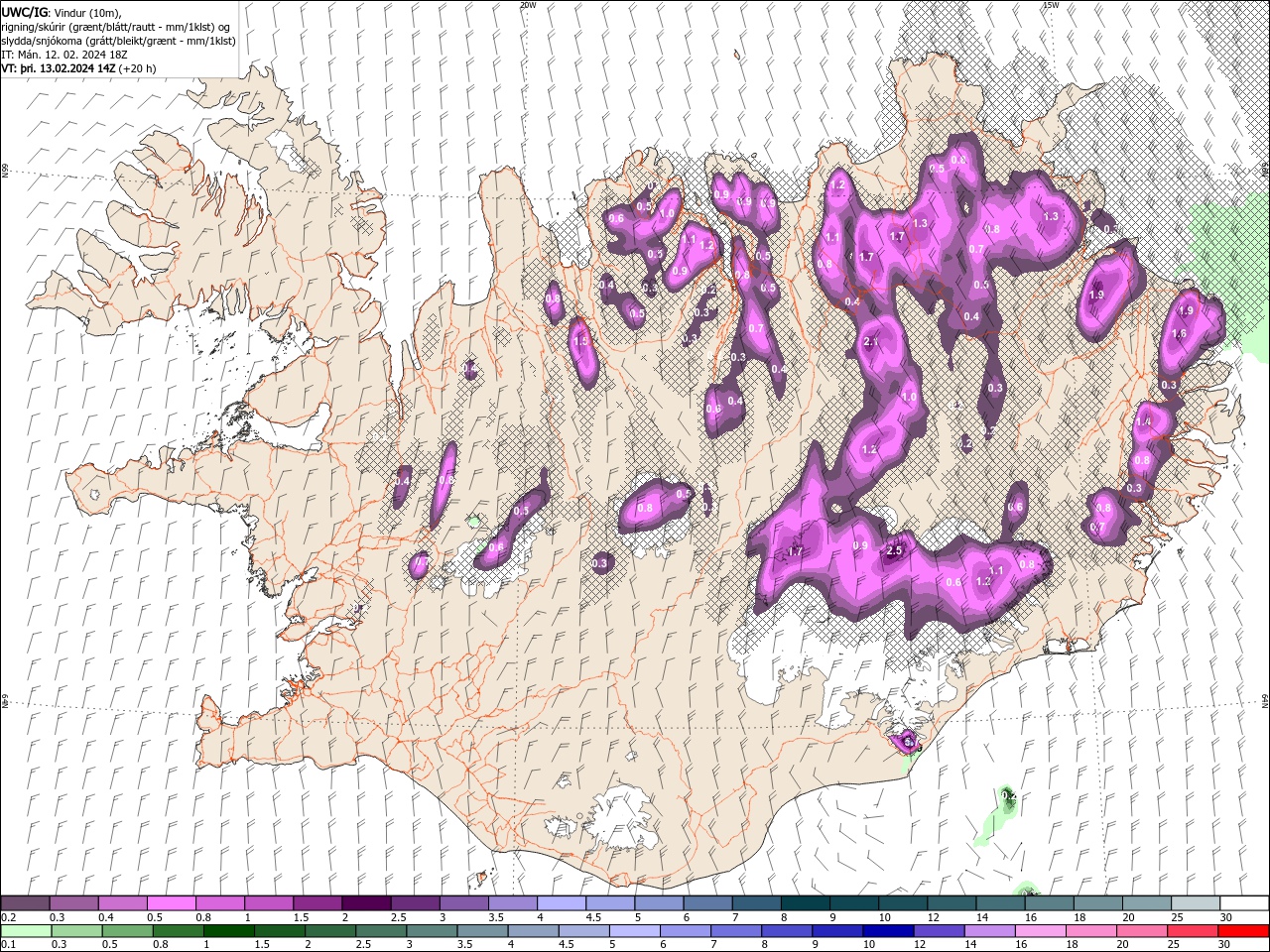Click the white snow swatch after the 30 label
Viewport: 1270px width, 952px height.
1243,903
